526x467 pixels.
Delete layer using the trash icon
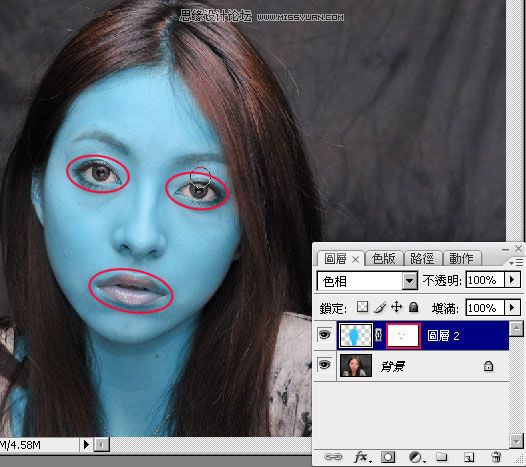(496, 457)
